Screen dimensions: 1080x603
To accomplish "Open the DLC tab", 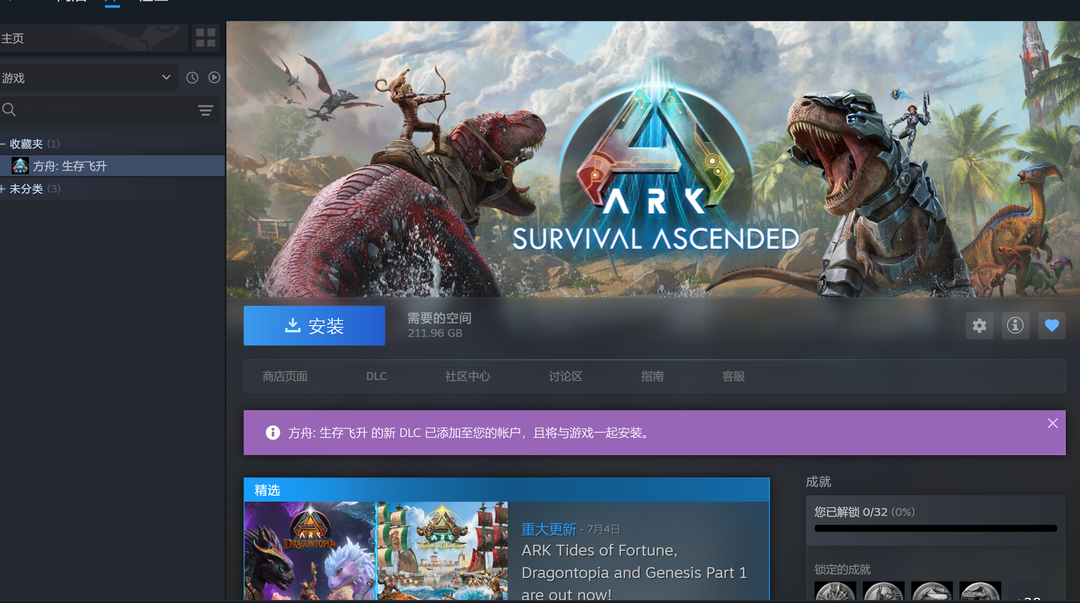I will pyautogui.click(x=376, y=376).
